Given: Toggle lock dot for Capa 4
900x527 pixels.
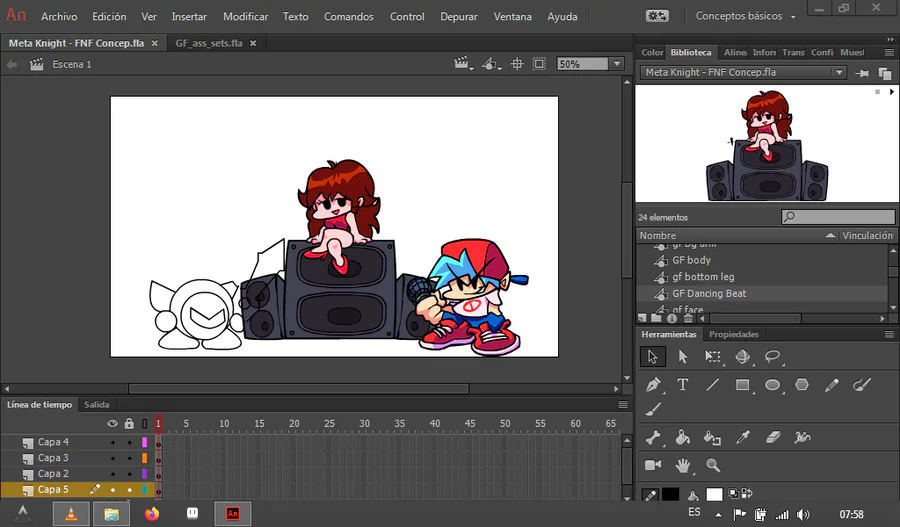Looking at the screenshot, I should (x=129, y=443).
